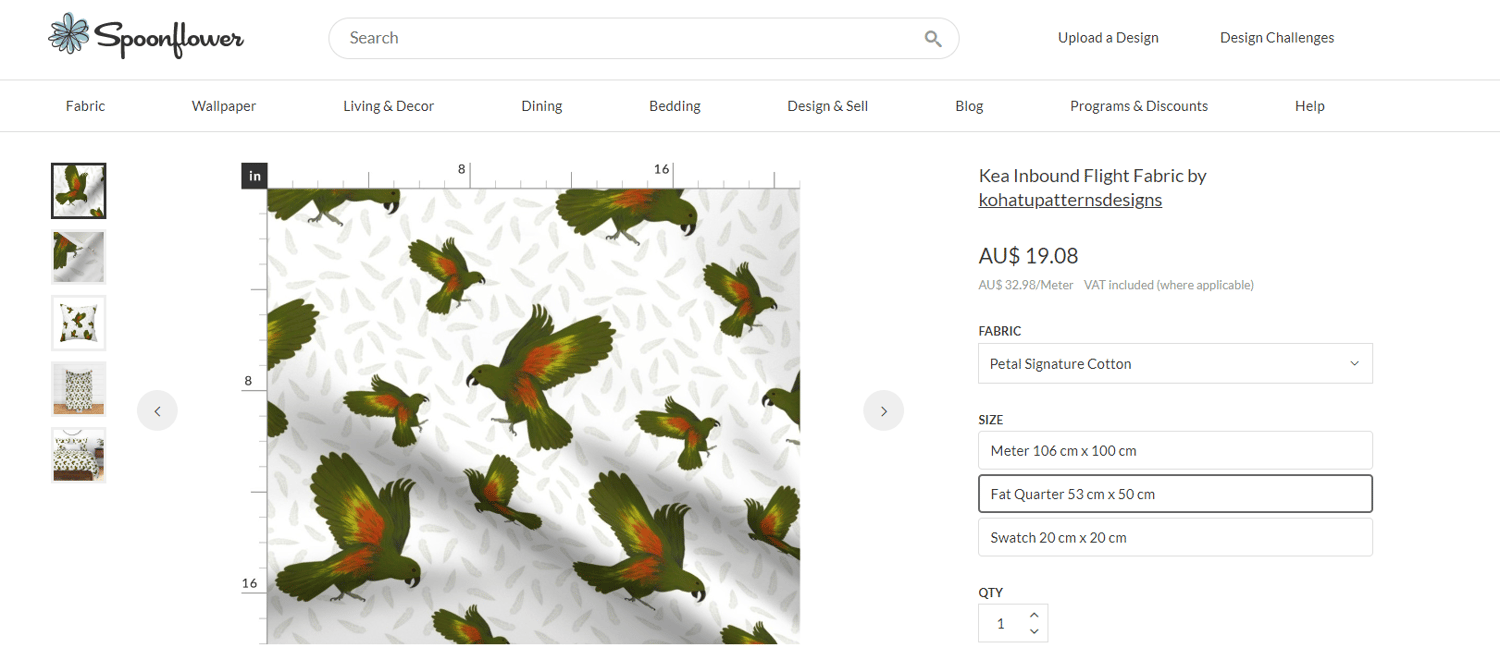Click the Kea Inbound Flight Fabric title

(x=1081, y=176)
